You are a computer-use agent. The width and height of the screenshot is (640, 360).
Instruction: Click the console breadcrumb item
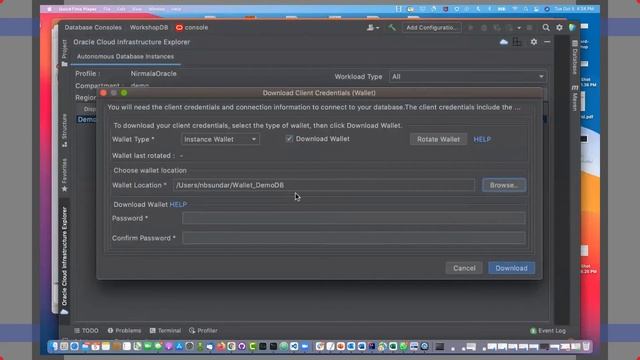(x=192, y=27)
